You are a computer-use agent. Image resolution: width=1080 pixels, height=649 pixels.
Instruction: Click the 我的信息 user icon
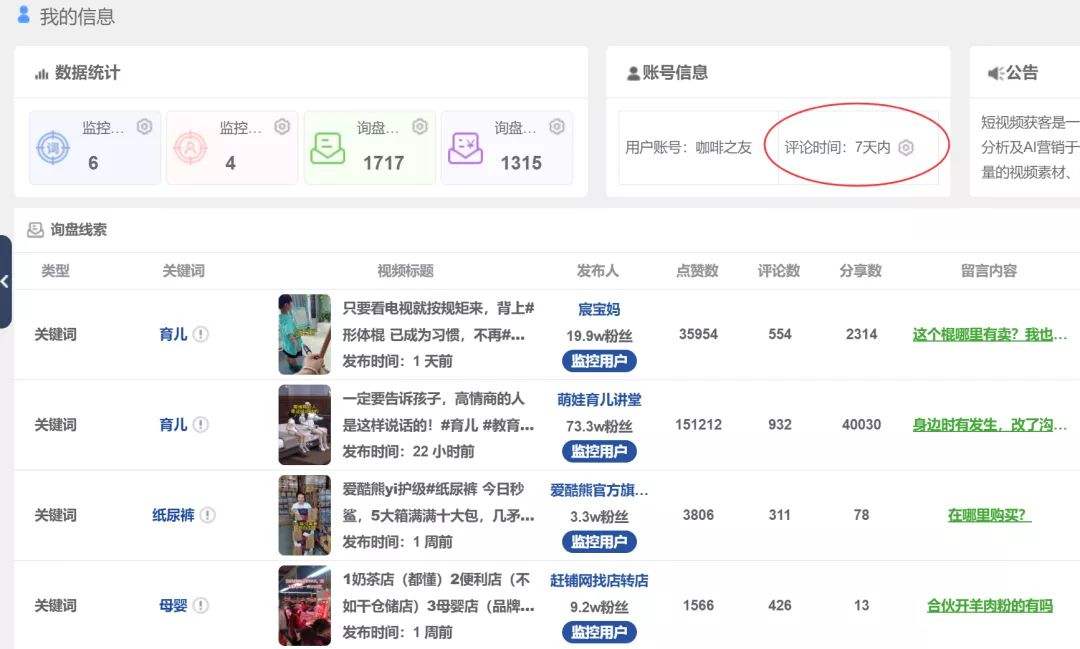pos(23,14)
